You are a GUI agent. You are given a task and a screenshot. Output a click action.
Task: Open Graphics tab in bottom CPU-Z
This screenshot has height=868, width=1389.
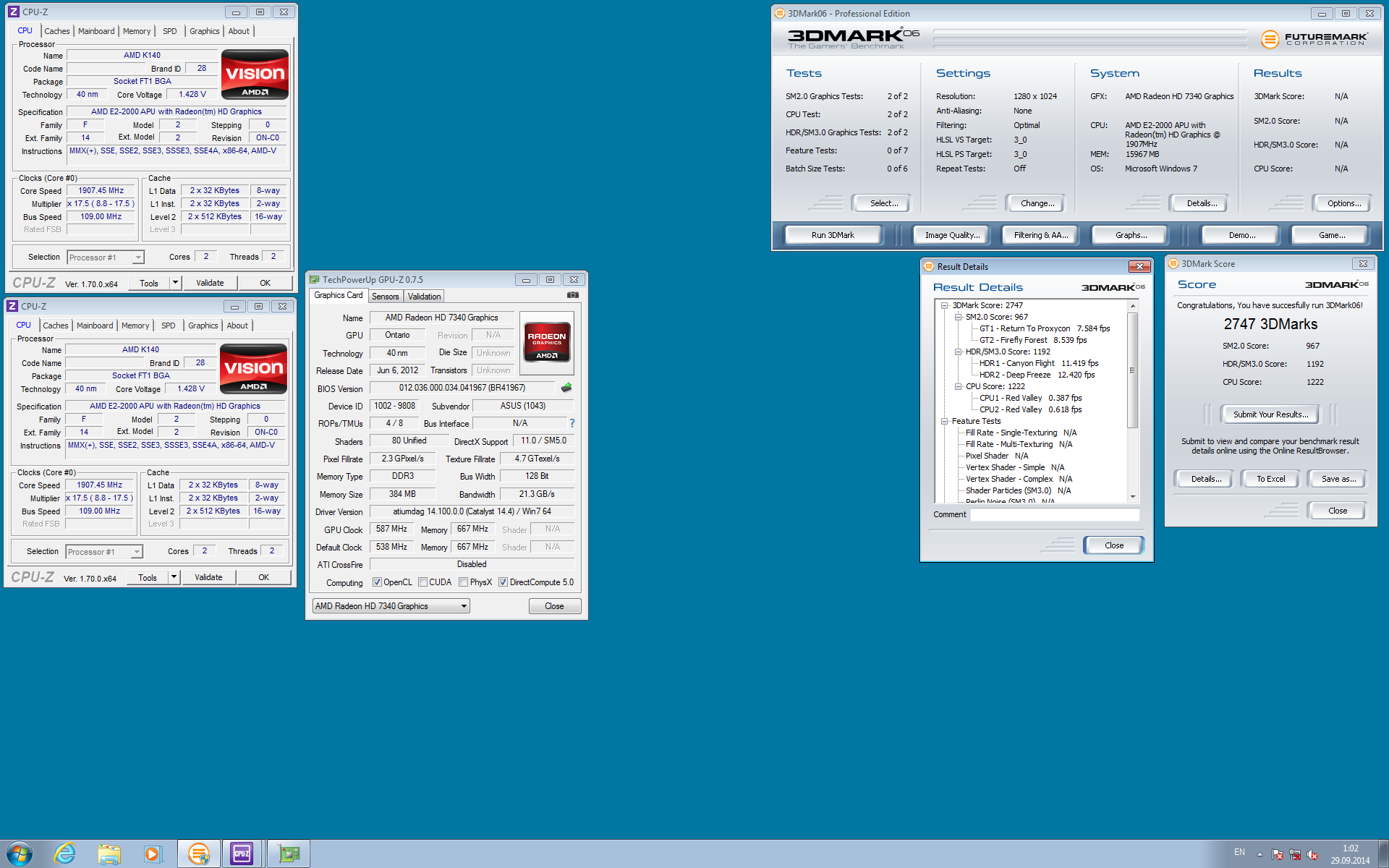(x=203, y=325)
